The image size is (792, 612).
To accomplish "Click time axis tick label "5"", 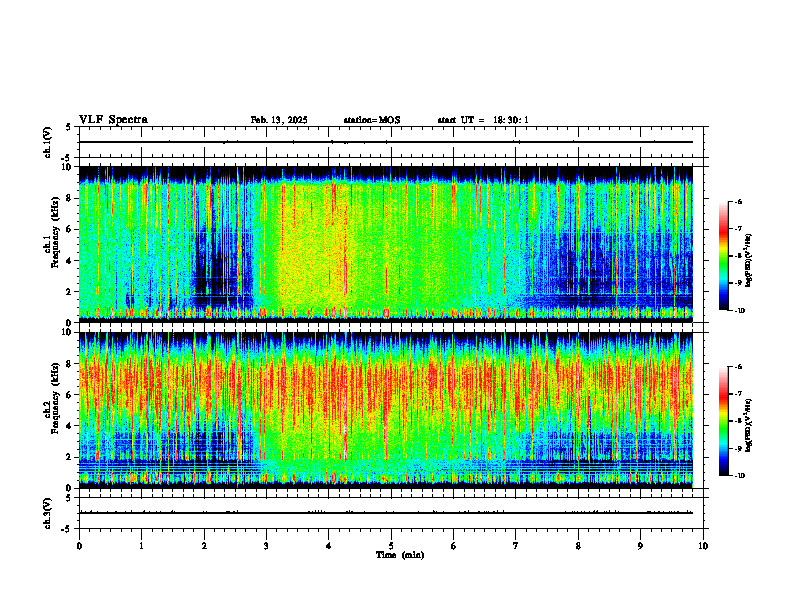I will point(391,546).
